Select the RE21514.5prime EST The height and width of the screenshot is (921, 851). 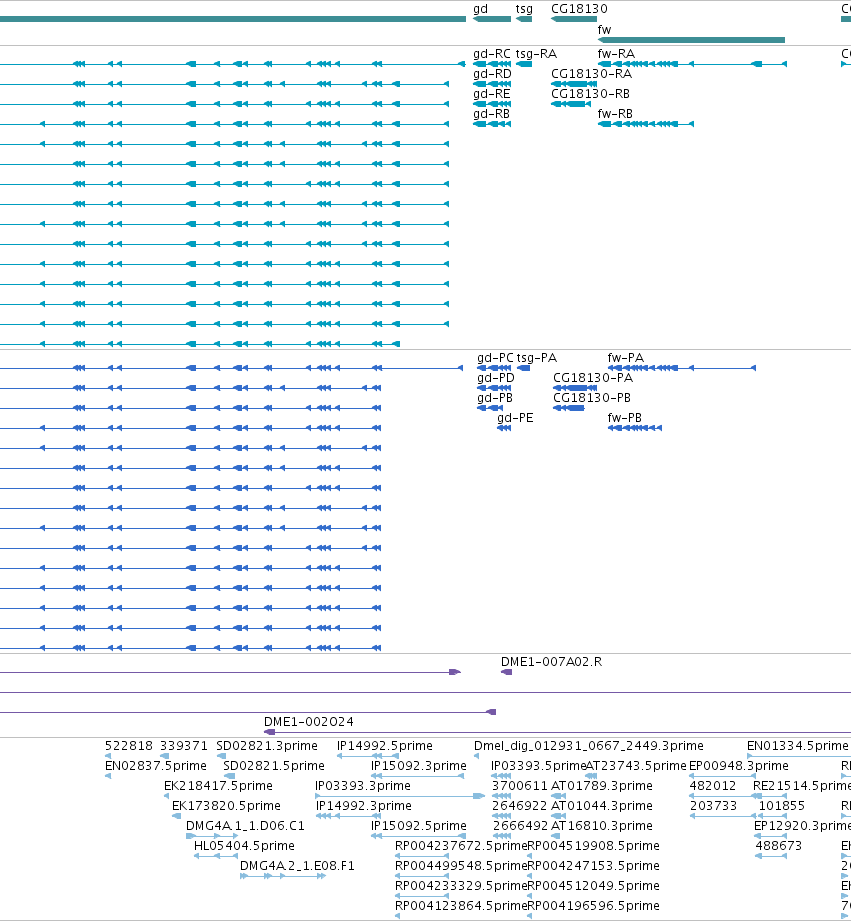point(769,796)
